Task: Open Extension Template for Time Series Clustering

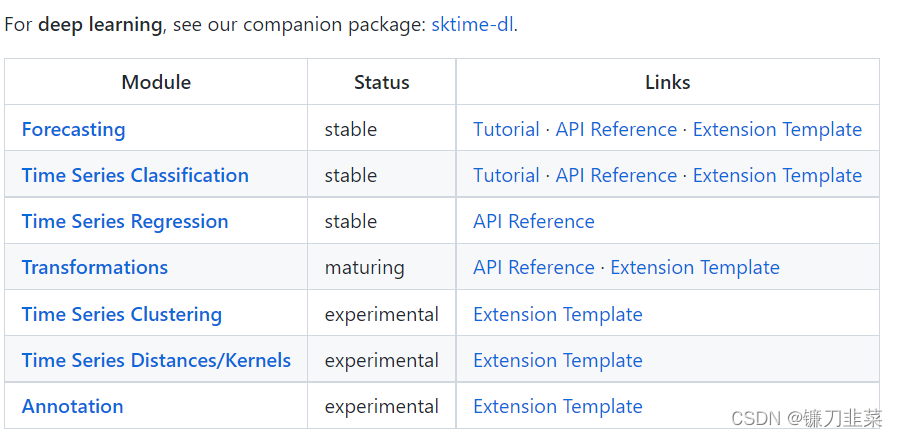Action: pos(558,314)
